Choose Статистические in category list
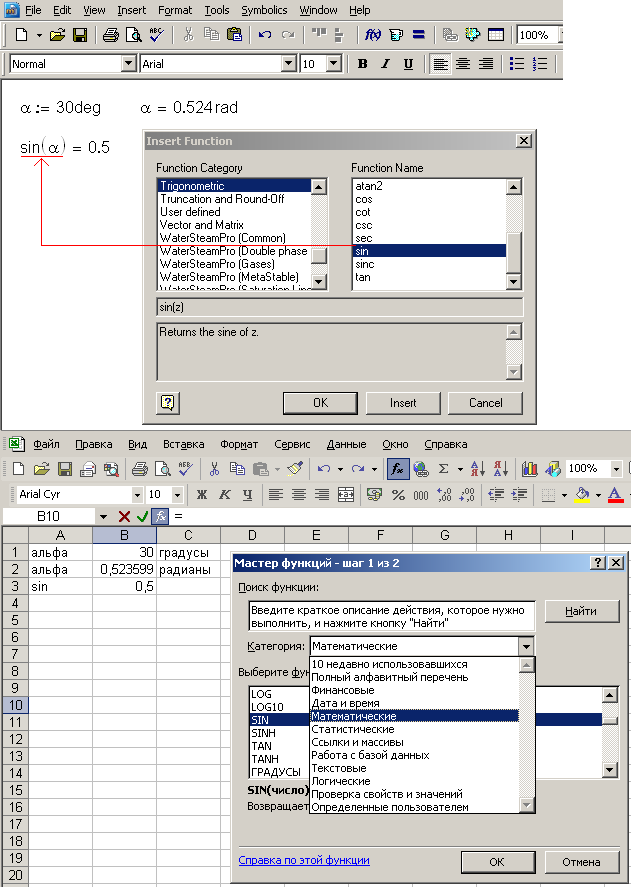This screenshot has height=887, width=634. click(414, 729)
